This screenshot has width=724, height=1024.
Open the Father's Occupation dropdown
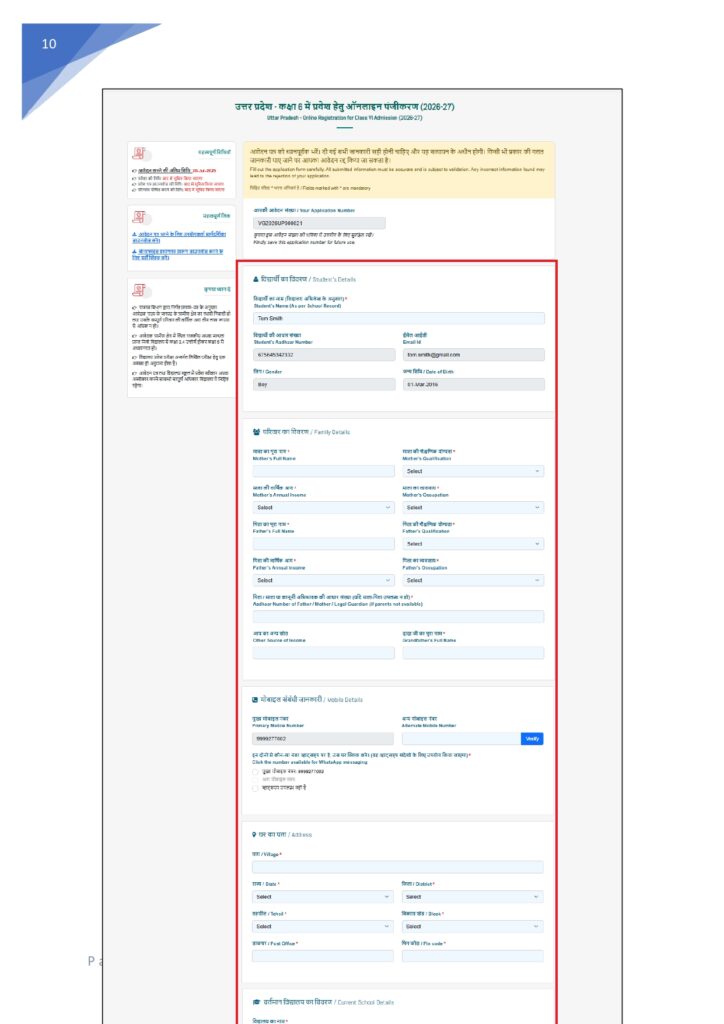click(473, 580)
